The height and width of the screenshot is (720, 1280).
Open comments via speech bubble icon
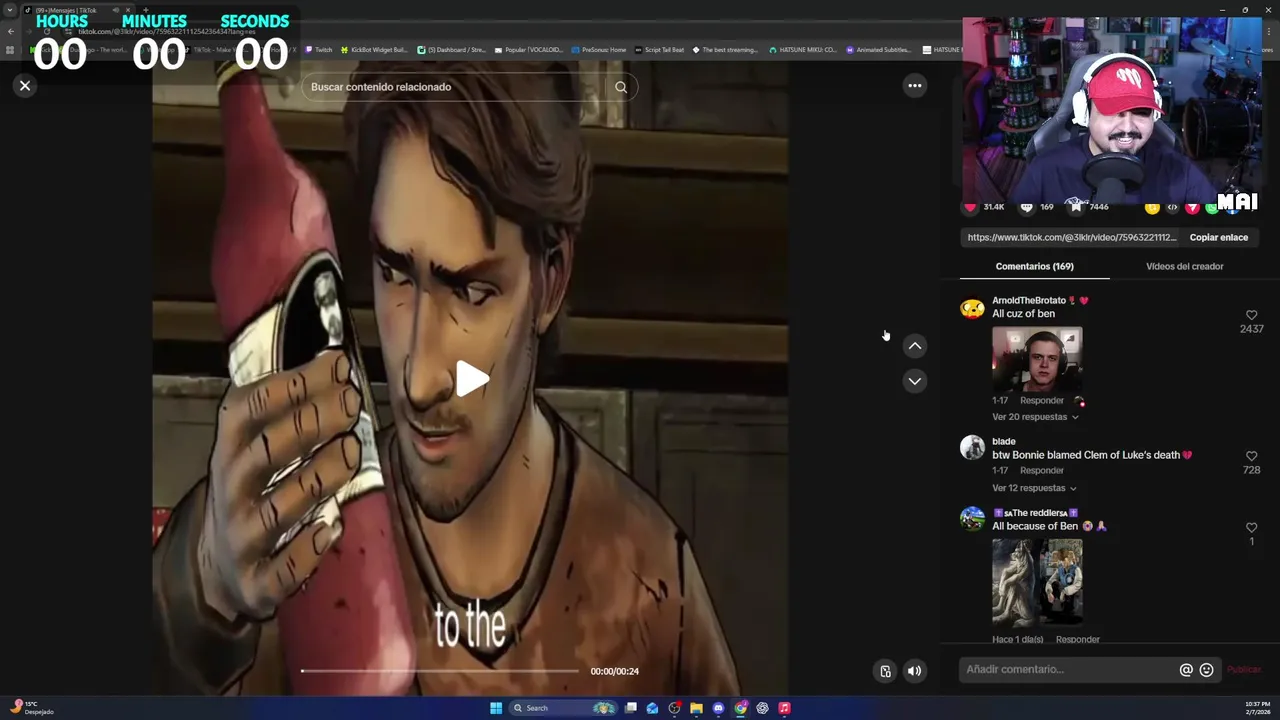click(x=1026, y=207)
